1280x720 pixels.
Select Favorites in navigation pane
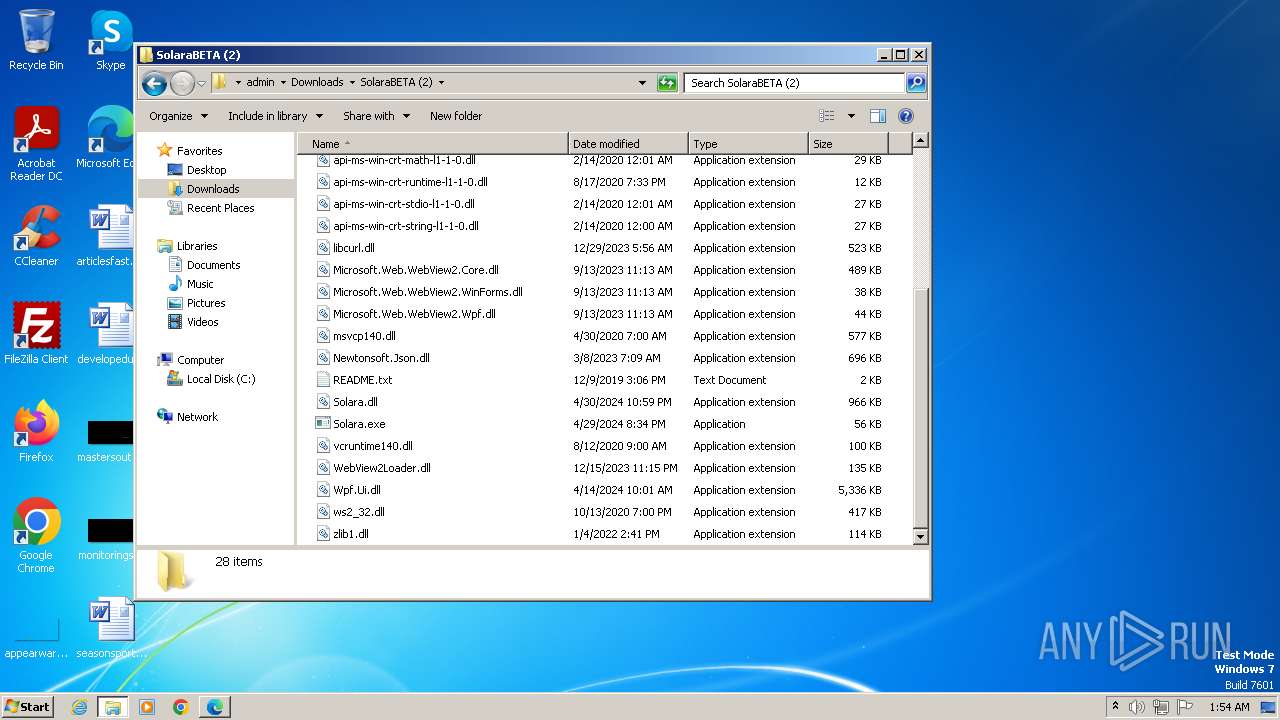tap(199, 151)
